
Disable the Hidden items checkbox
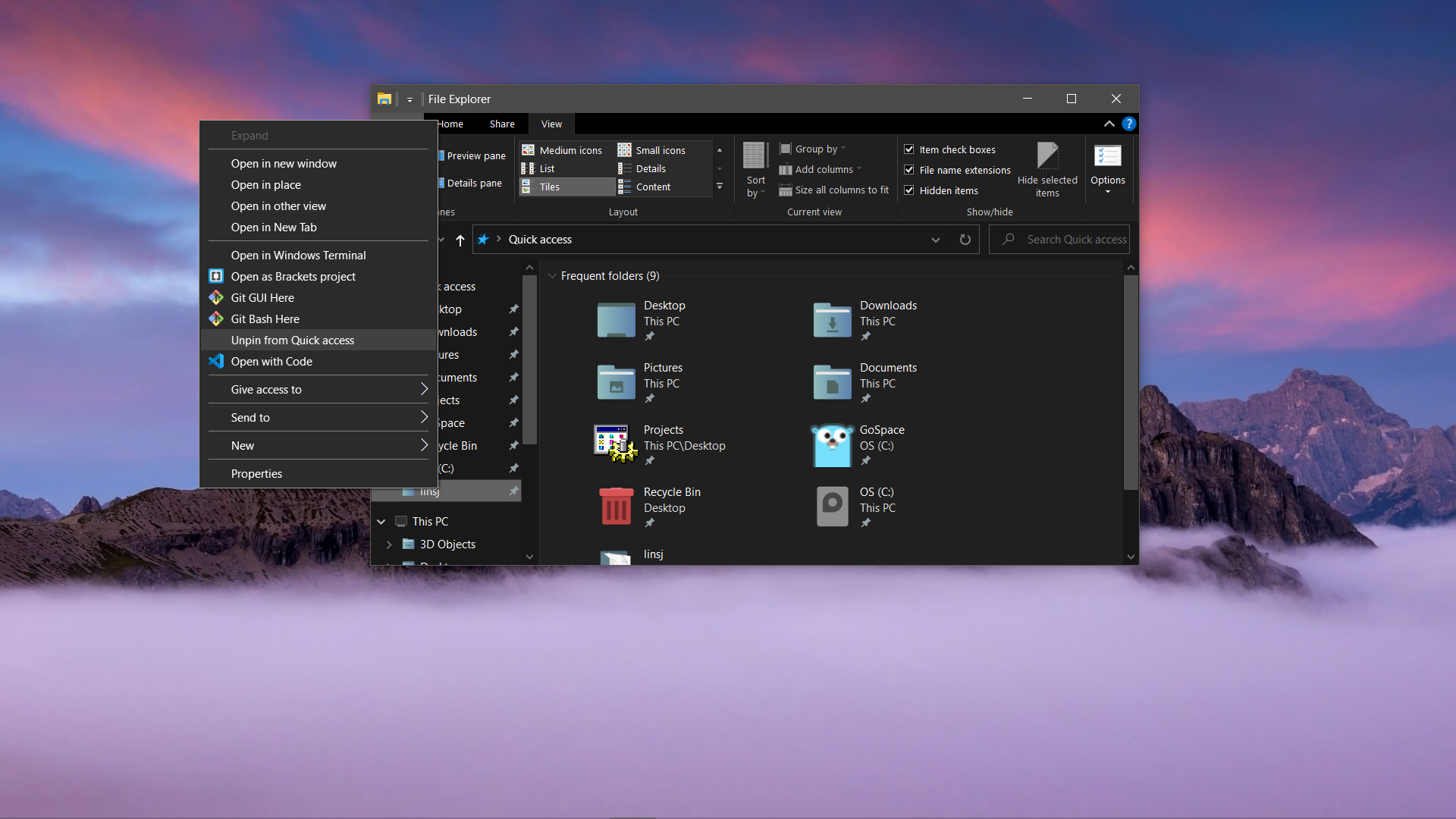click(909, 190)
